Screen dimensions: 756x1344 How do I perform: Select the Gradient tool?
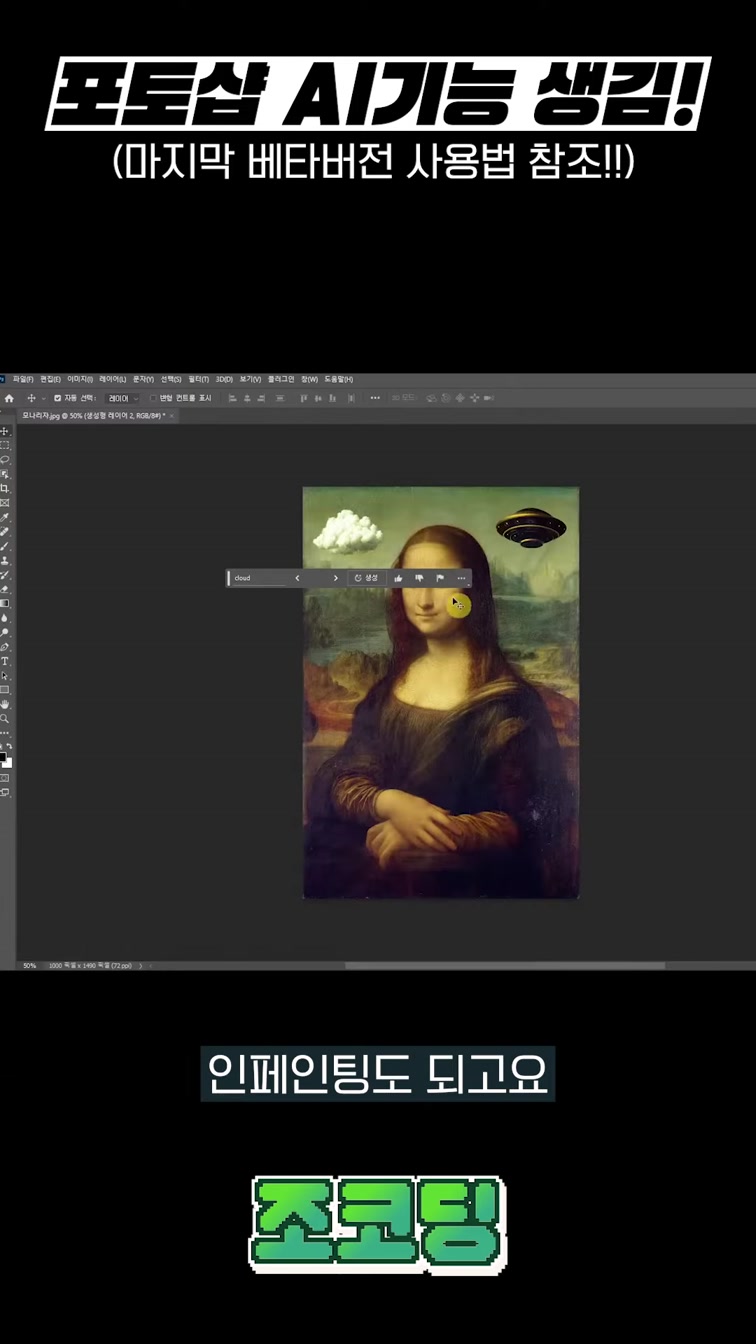coord(5,603)
